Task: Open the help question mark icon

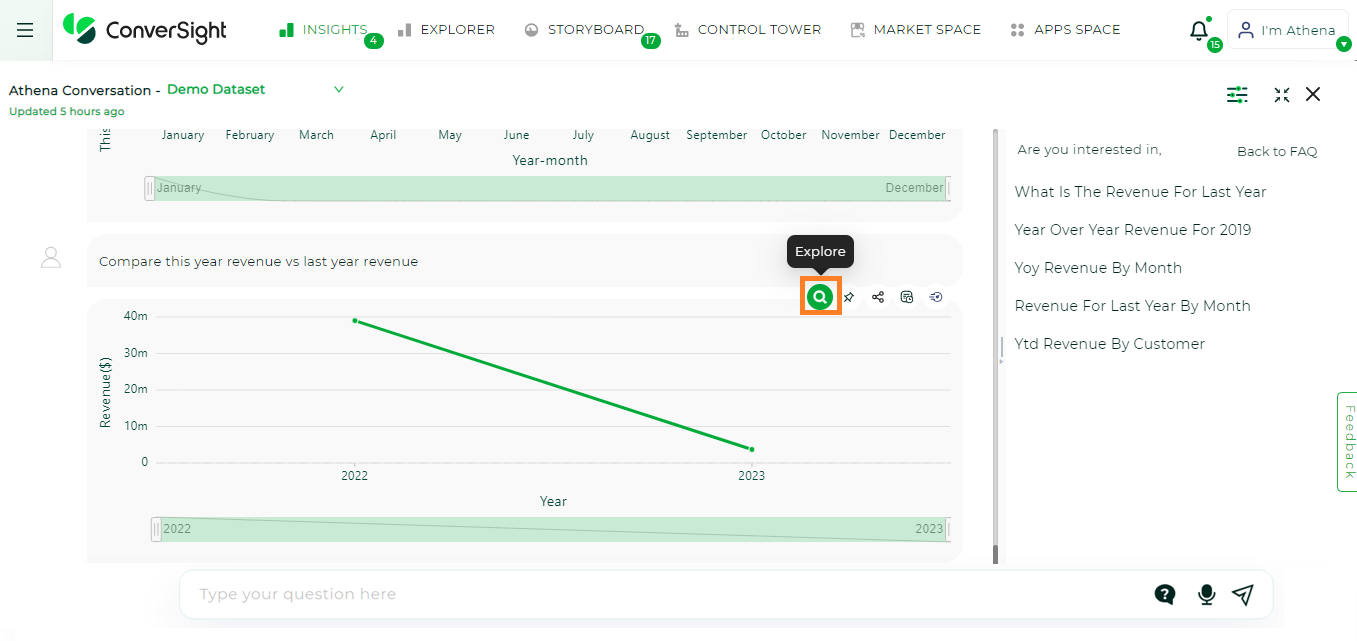Action: [x=1165, y=595]
